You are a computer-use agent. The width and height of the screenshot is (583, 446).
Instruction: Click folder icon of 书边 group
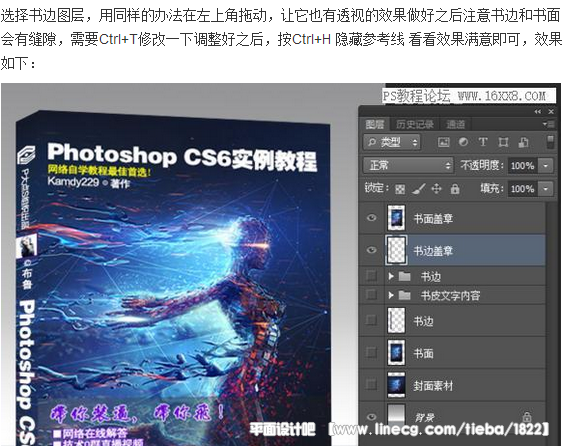point(405,276)
